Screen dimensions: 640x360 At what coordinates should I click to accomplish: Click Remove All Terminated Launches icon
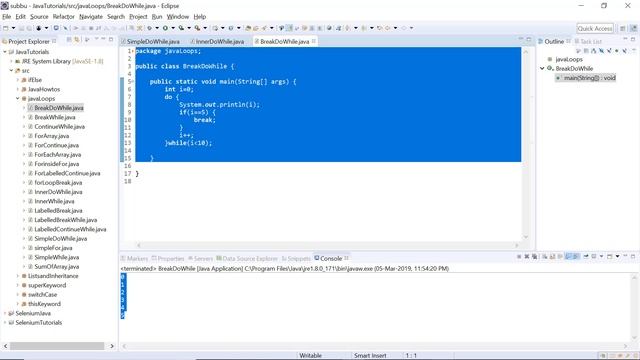point(534,256)
